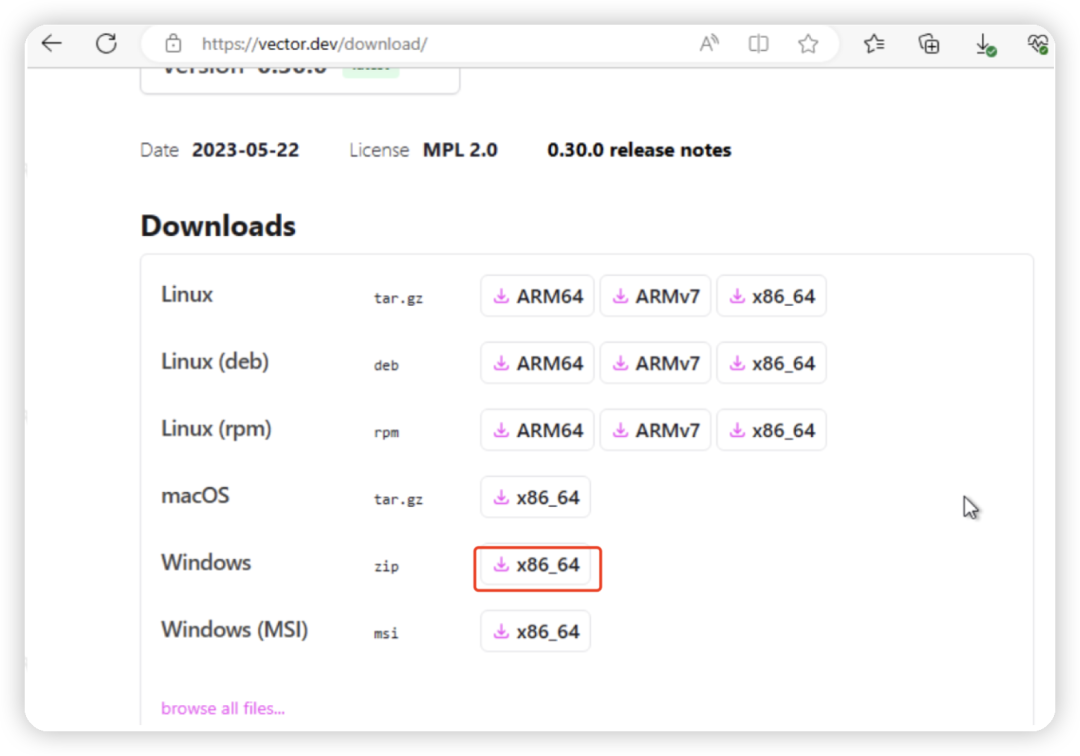This screenshot has width=1080, height=756.
Task: Click the Linux (rpm) row label
Action: (216, 429)
